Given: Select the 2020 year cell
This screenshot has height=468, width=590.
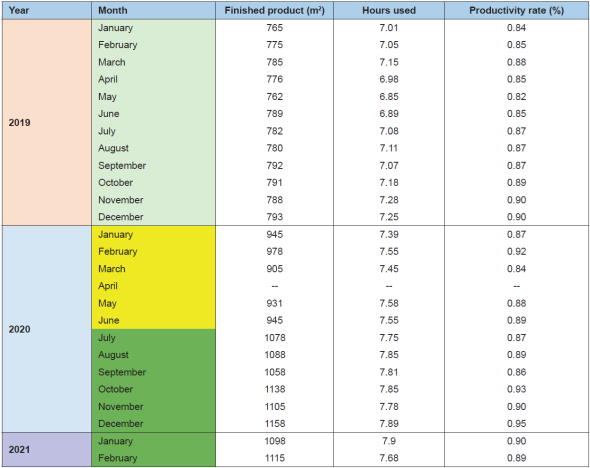Looking at the screenshot, I should [47, 329].
